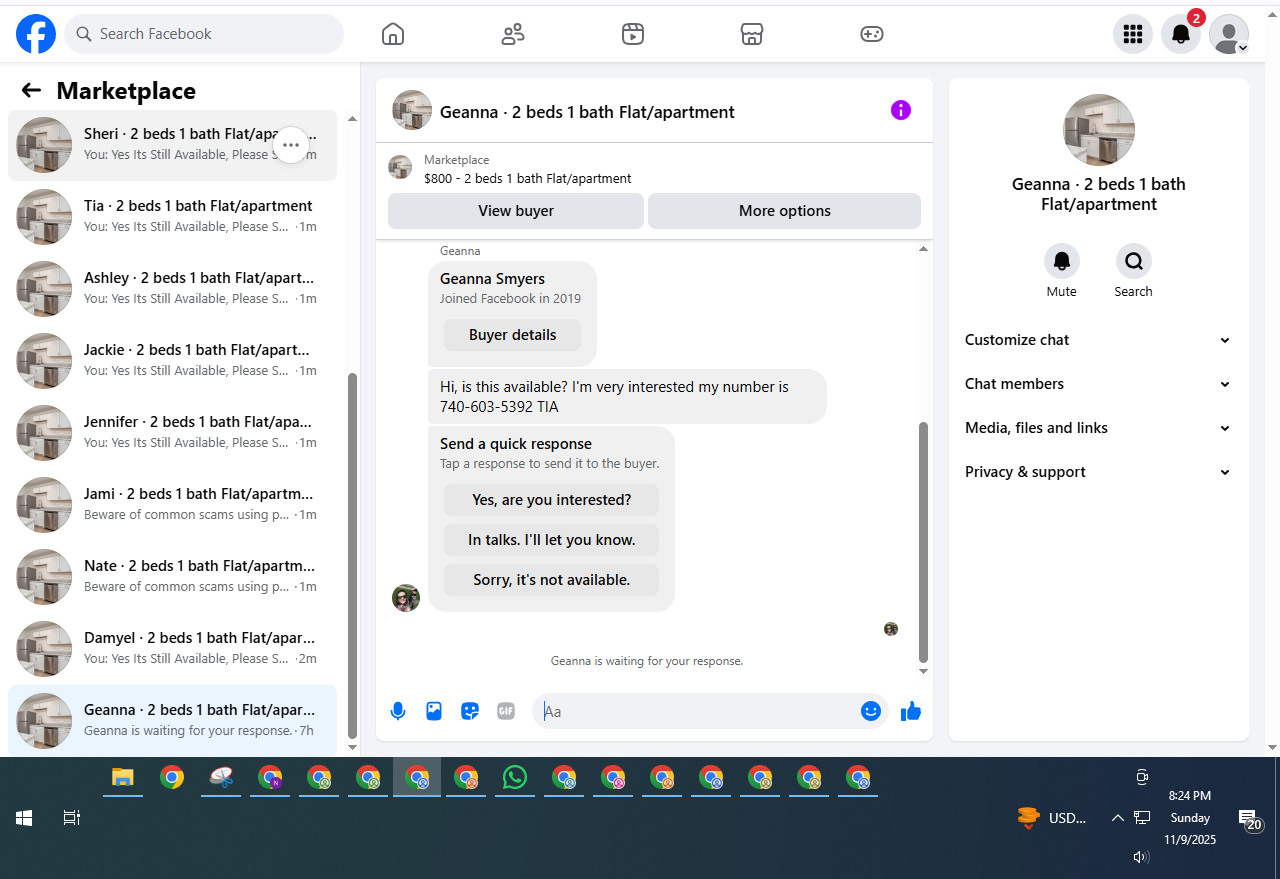Open Nate's conversation in the list
The width and height of the screenshot is (1280, 879).
(x=172, y=577)
